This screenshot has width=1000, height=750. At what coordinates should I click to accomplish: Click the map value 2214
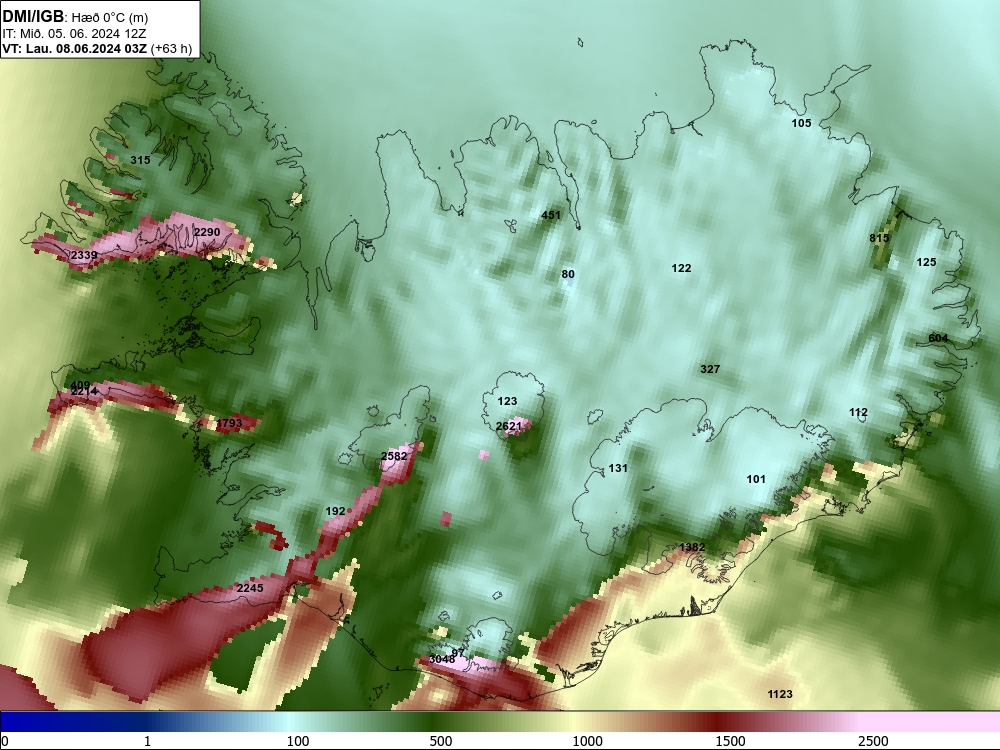[84, 391]
